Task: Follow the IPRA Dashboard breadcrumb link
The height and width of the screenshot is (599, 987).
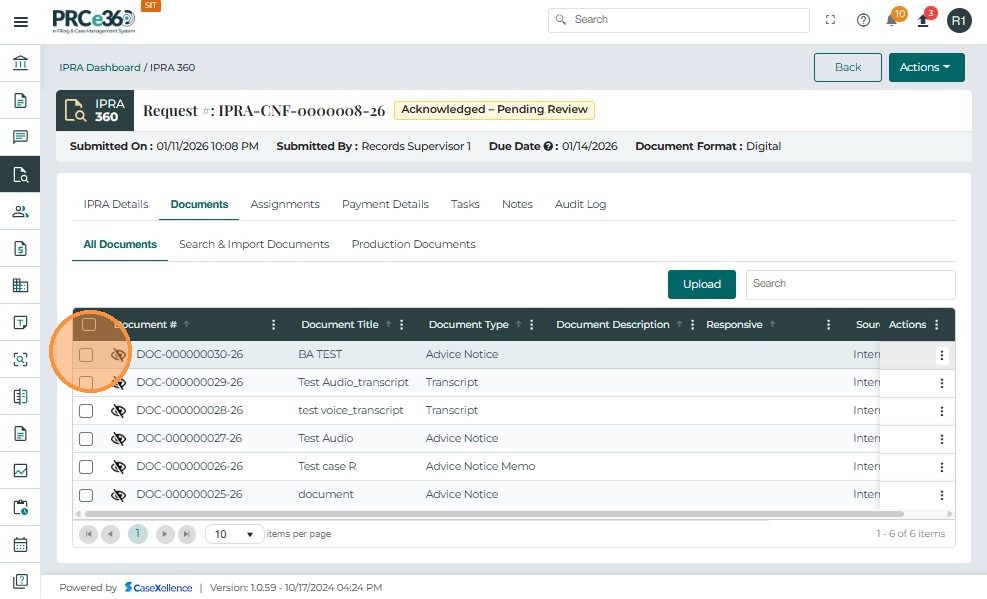Action: click(x=100, y=68)
